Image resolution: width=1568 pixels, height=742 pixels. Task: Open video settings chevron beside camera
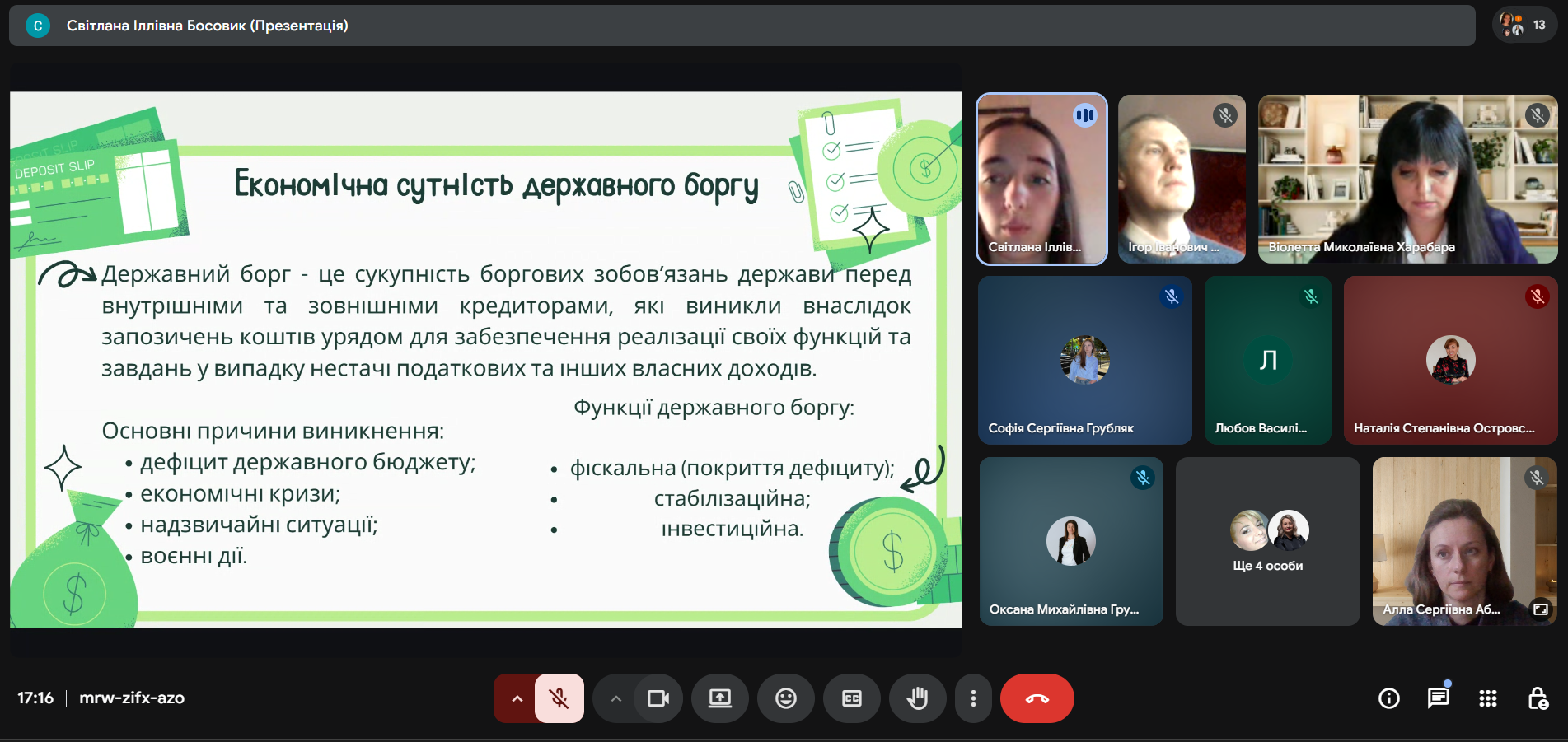coord(615,698)
